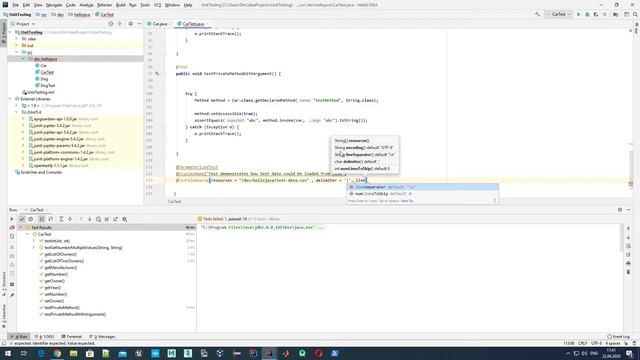640x360 pixels.
Task: Open the File menu
Action: pos(16,5)
